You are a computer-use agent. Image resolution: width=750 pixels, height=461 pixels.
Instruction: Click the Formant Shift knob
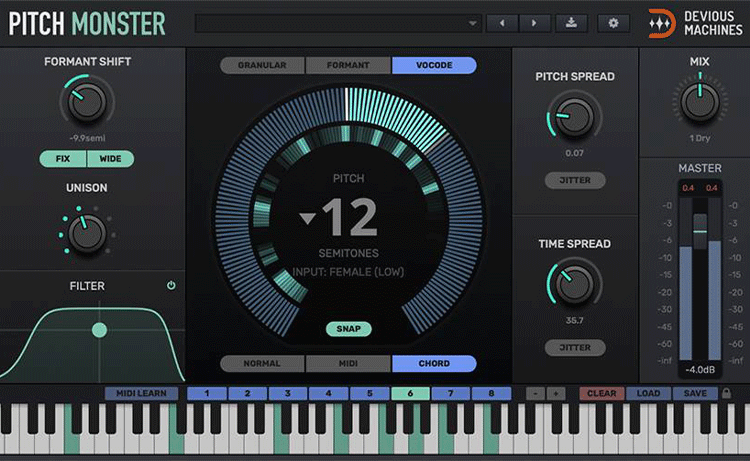[x=87, y=101]
